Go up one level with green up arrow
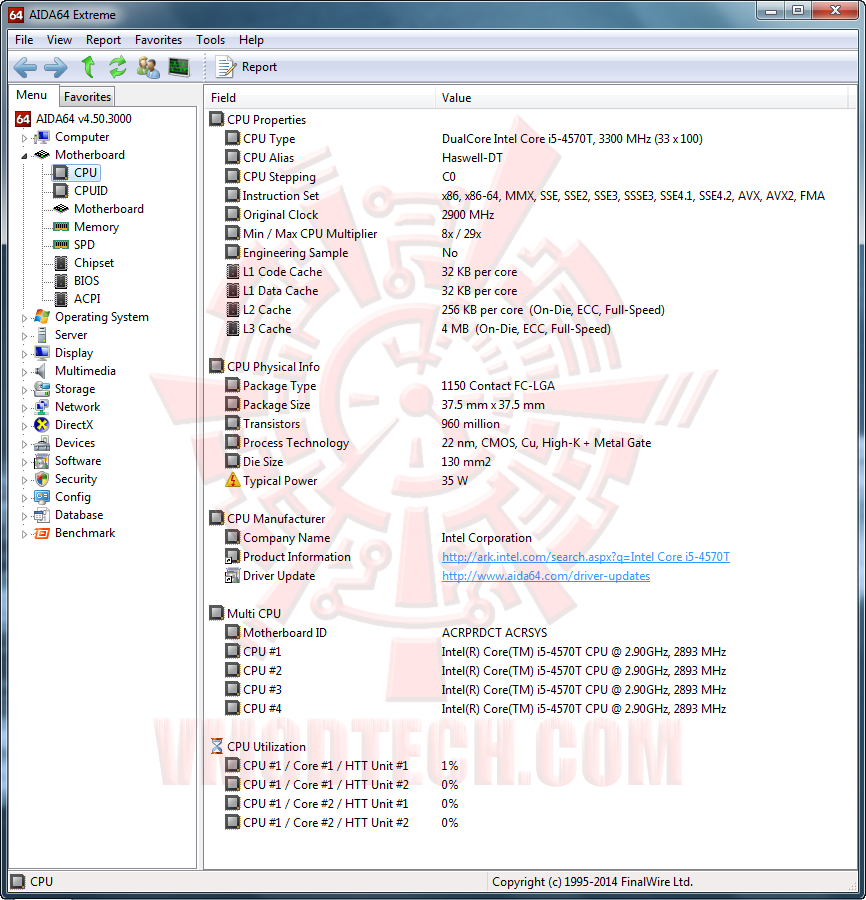Screen dimensions: 866x900 click(88, 67)
